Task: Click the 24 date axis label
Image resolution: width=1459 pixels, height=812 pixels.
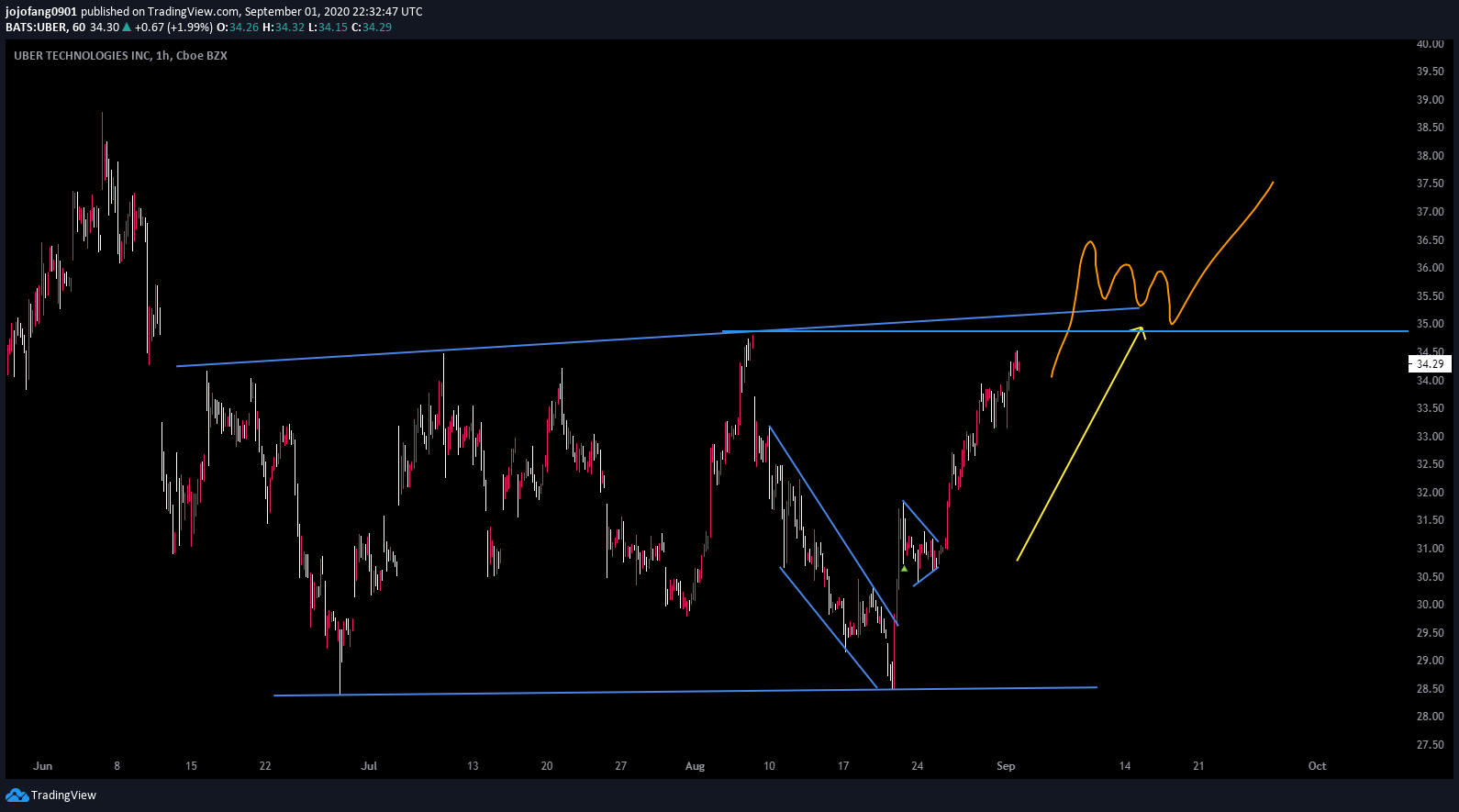Action: [x=917, y=766]
